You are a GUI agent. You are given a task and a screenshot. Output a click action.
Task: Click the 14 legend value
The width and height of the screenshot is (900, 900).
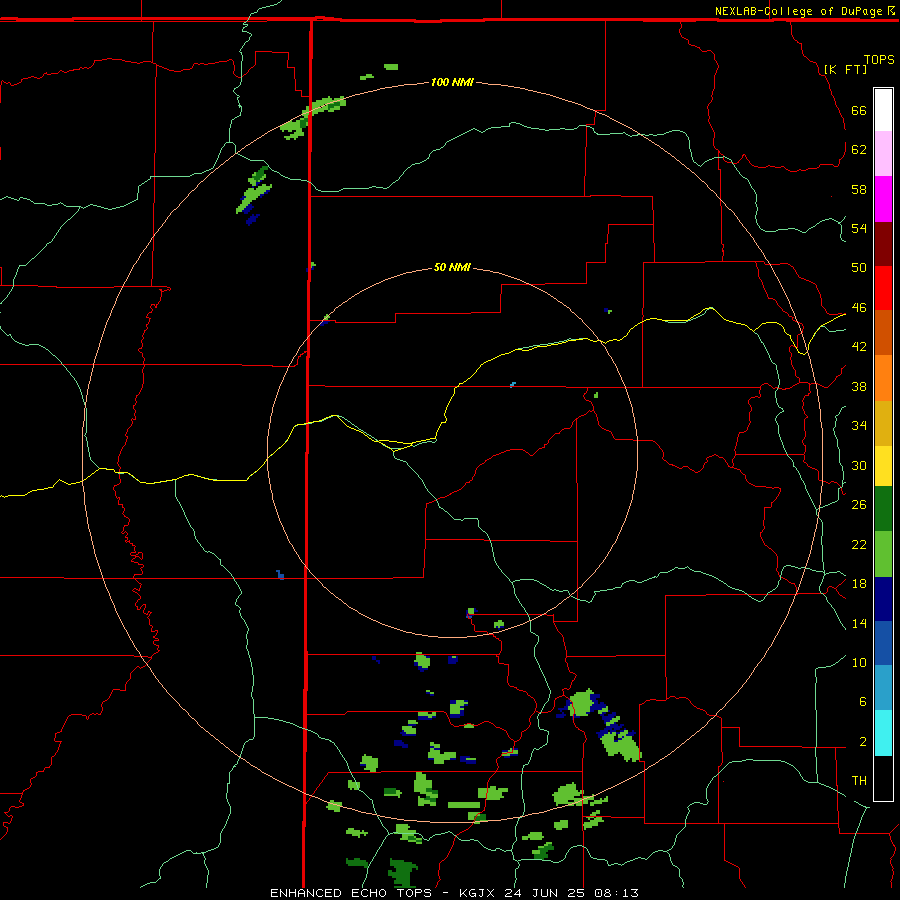(x=859, y=623)
